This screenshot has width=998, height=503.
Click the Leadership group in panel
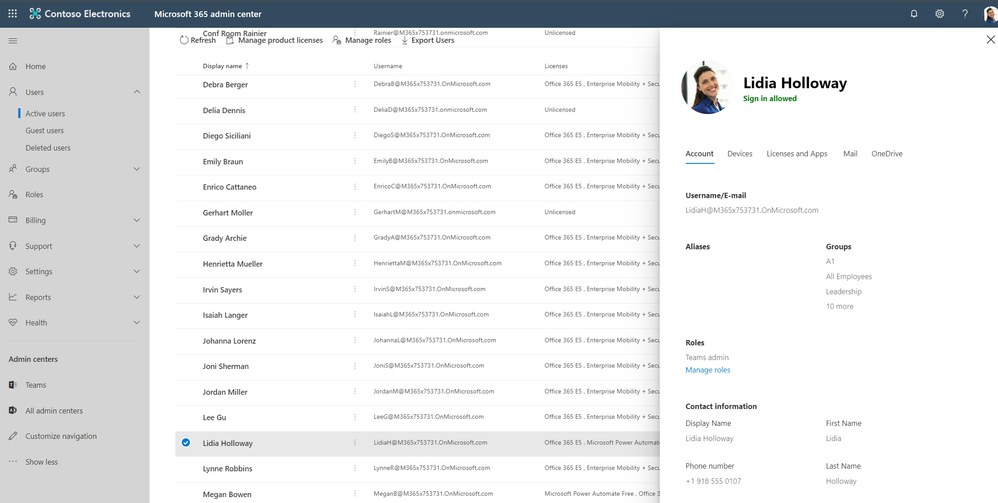point(843,292)
